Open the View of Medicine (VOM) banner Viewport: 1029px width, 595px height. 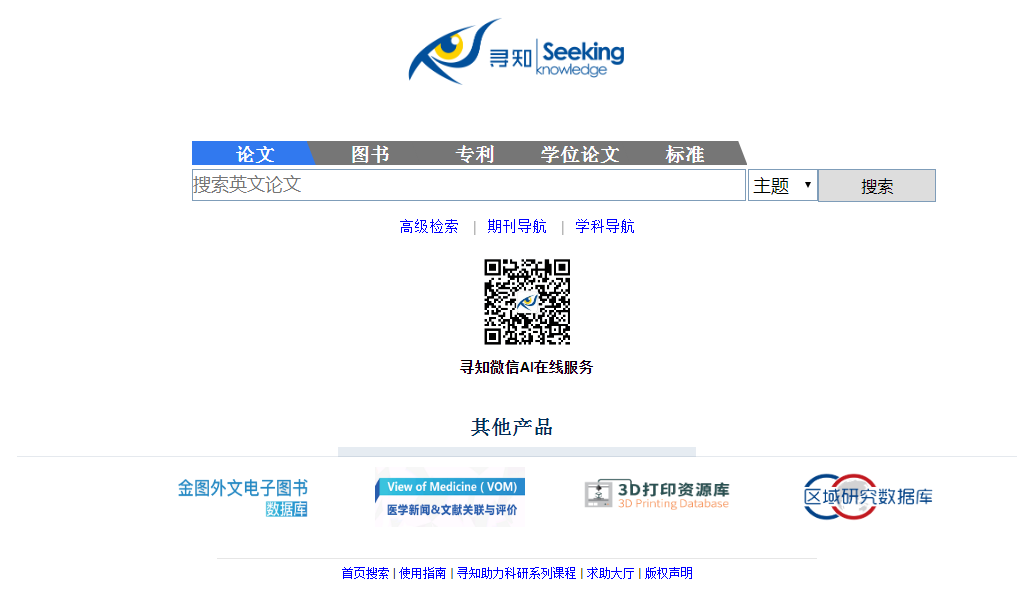[450, 497]
